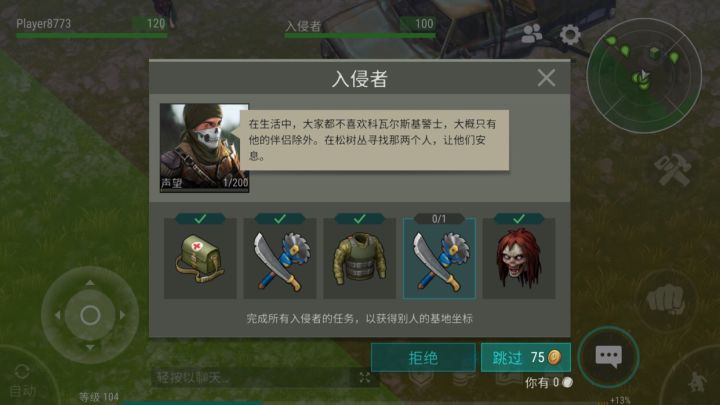This screenshot has height=405, width=720.
Task: Open the settings gear icon
Action: point(570,34)
